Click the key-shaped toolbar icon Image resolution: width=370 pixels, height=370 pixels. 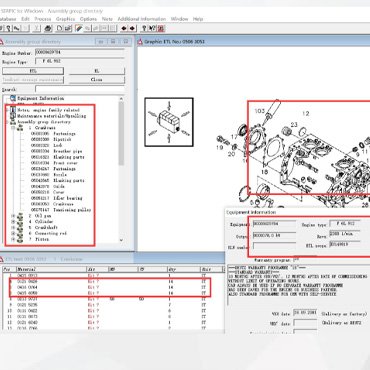tap(9, 28)
